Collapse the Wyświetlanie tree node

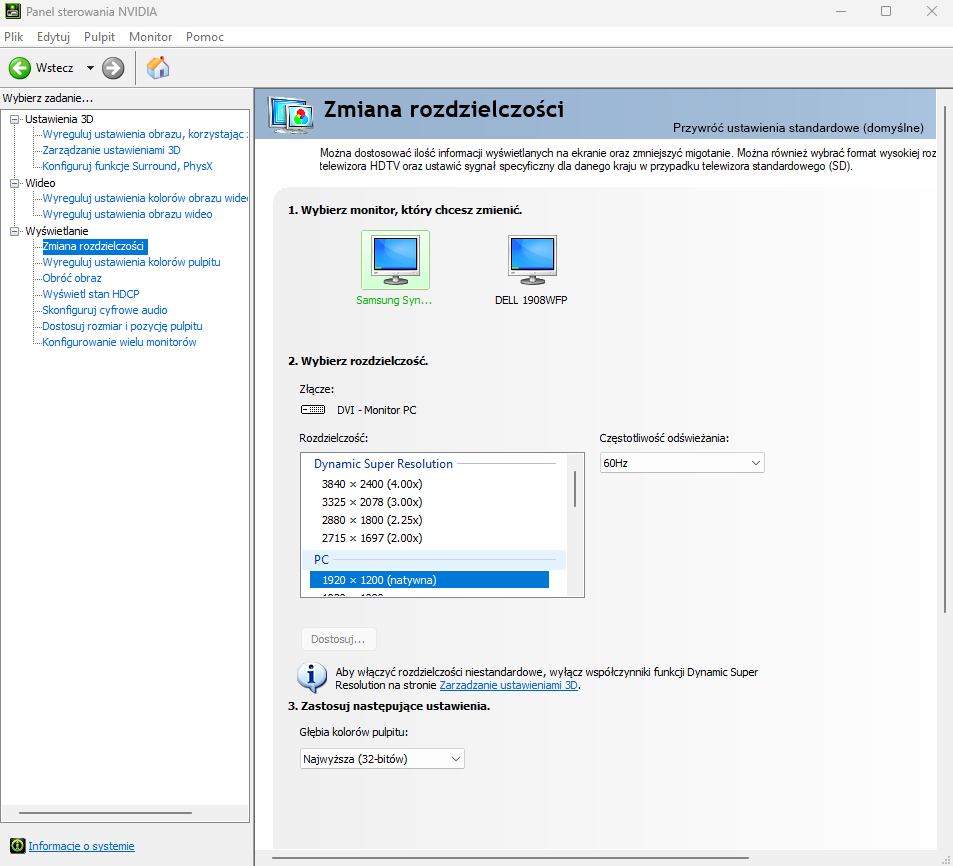tap(15, 231)
